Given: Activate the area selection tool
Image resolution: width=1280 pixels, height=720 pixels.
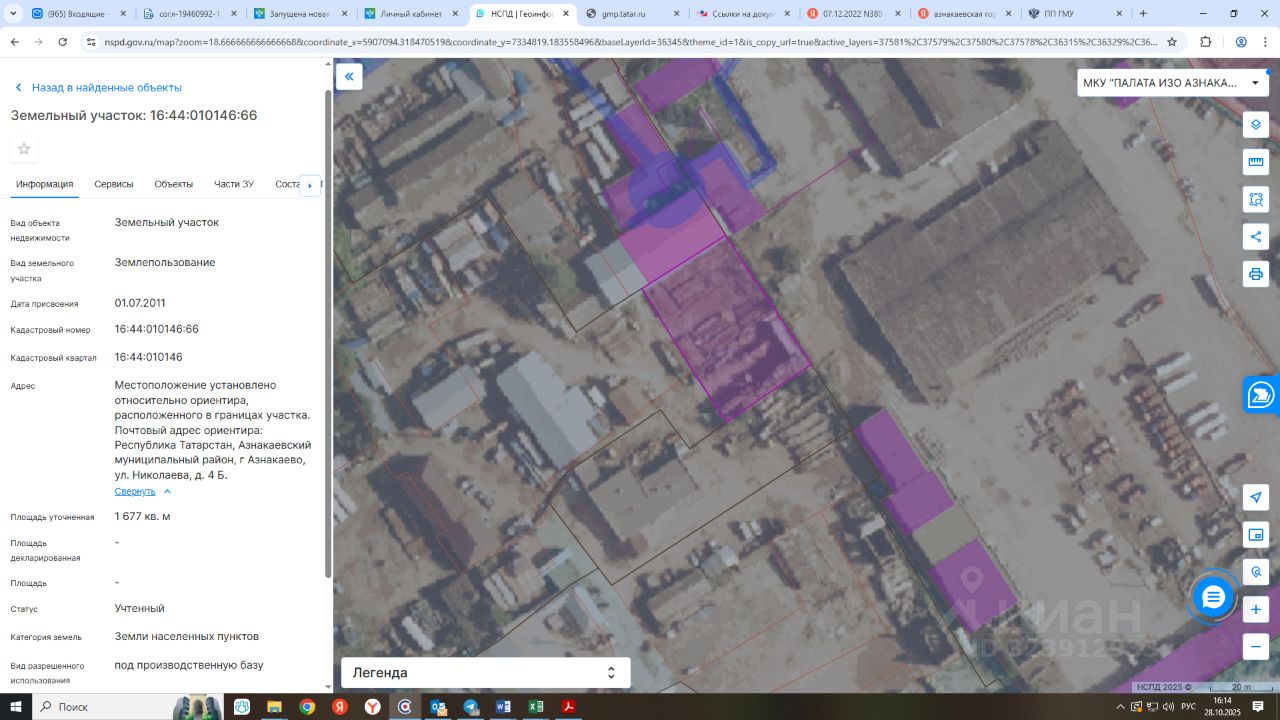Looking at the screenshot, I should [1256, 199].
